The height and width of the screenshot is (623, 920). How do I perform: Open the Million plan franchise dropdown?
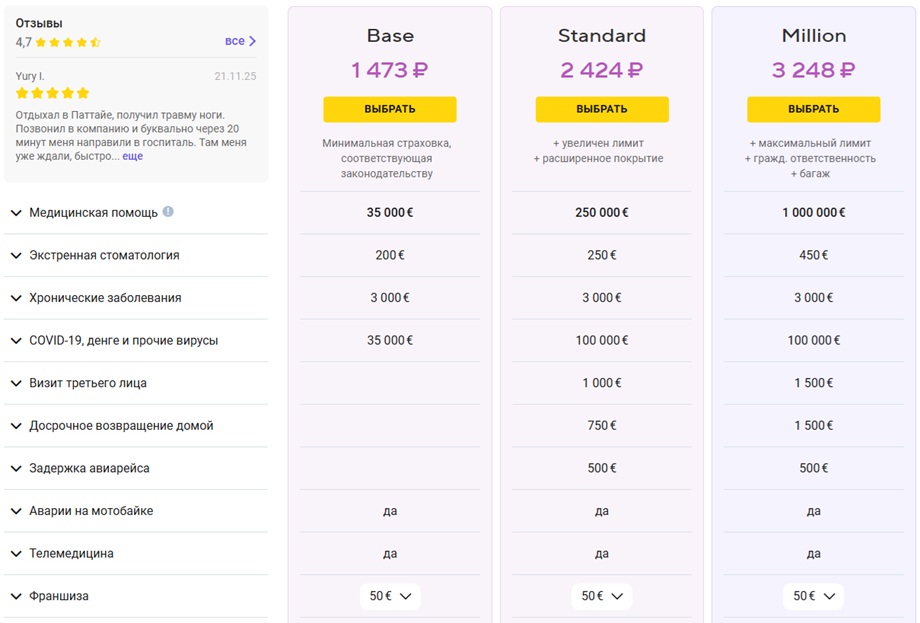pyautogui.click(x=814, y=596)
